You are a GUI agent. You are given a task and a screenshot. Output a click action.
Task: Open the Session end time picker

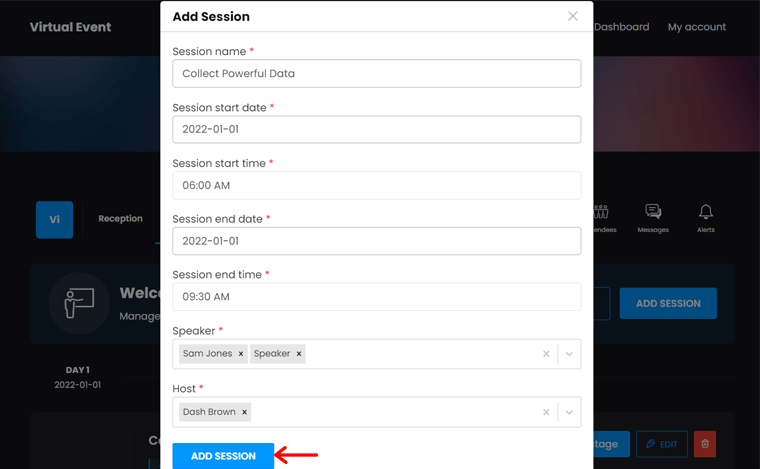(x=376, y=297)
